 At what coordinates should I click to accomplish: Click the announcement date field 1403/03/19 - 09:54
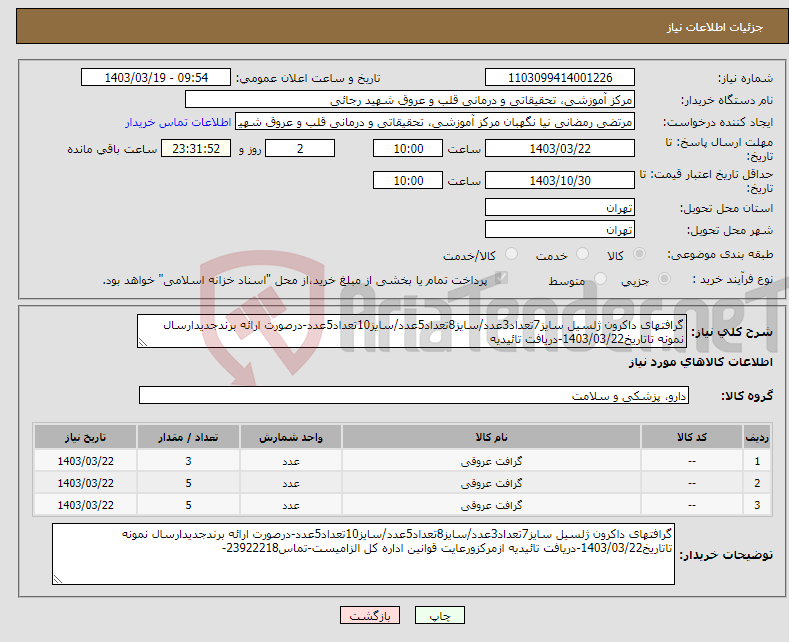coord(156,77)
